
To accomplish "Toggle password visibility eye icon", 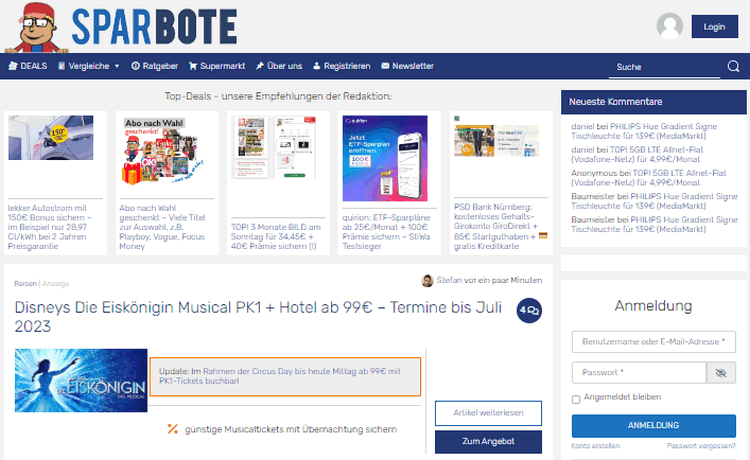I will tap(721, 372).
